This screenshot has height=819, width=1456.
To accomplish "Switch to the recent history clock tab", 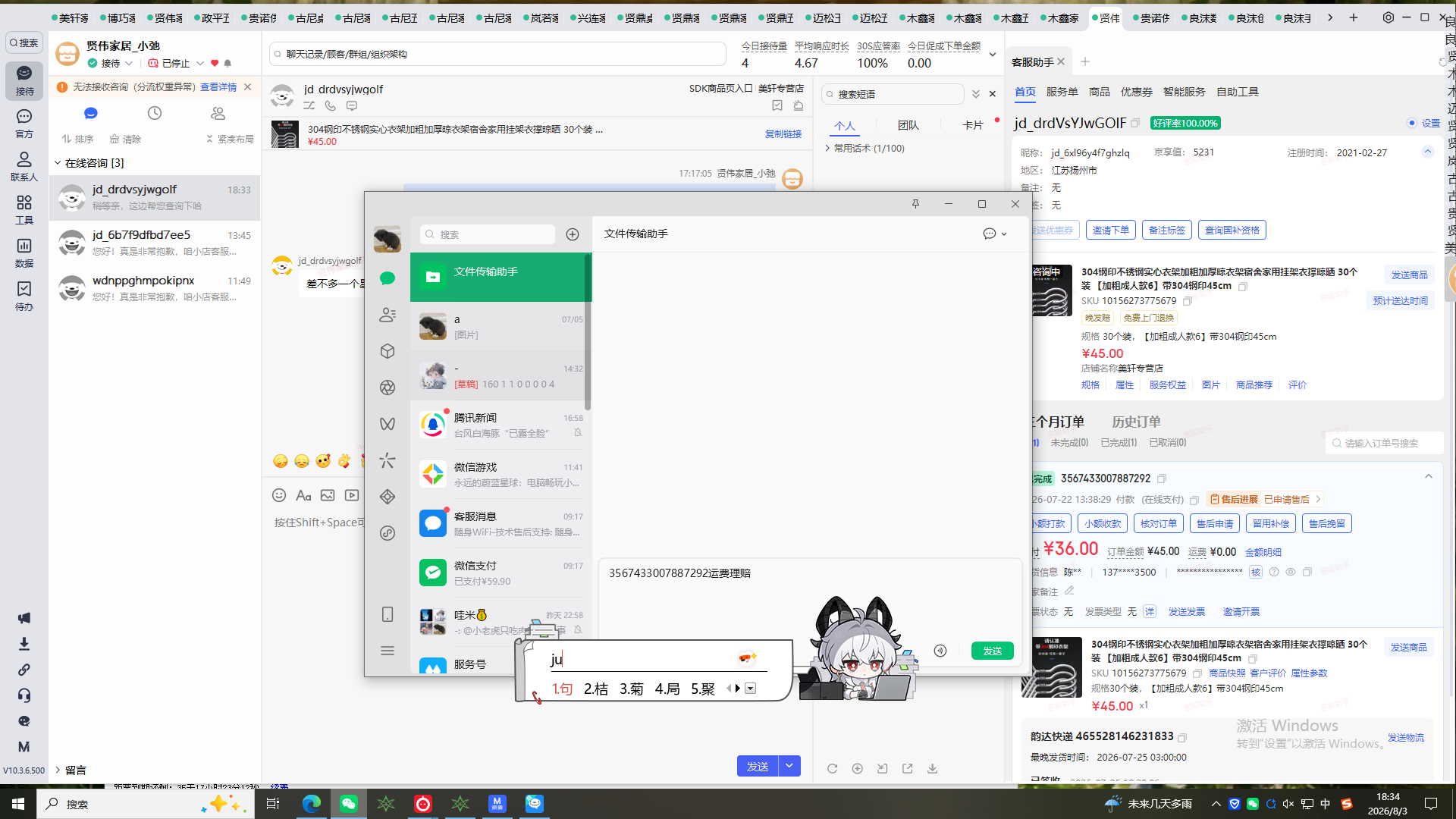I will [x=155, y=113].
